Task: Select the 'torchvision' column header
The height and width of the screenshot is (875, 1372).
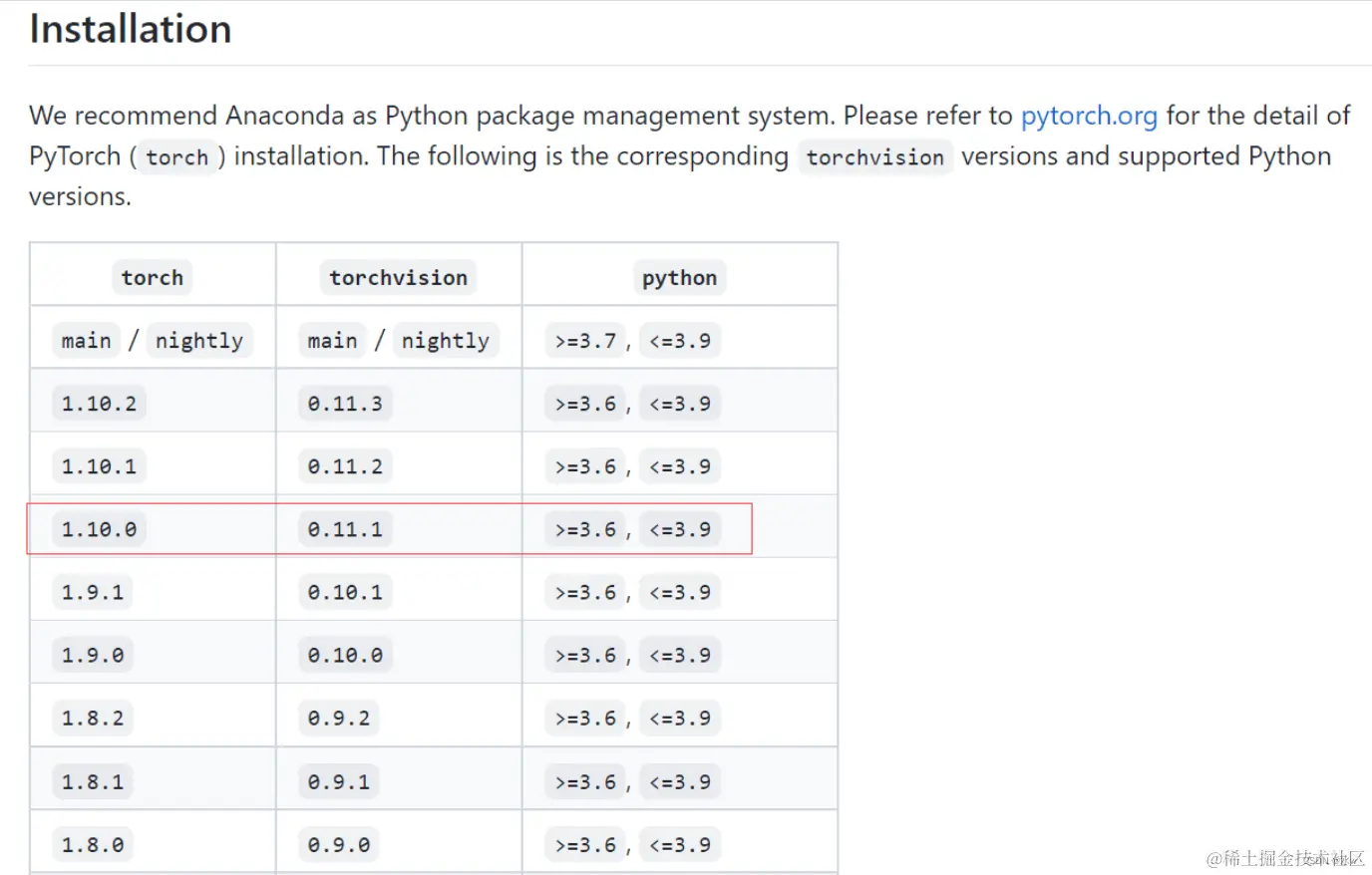Action: 398,278
